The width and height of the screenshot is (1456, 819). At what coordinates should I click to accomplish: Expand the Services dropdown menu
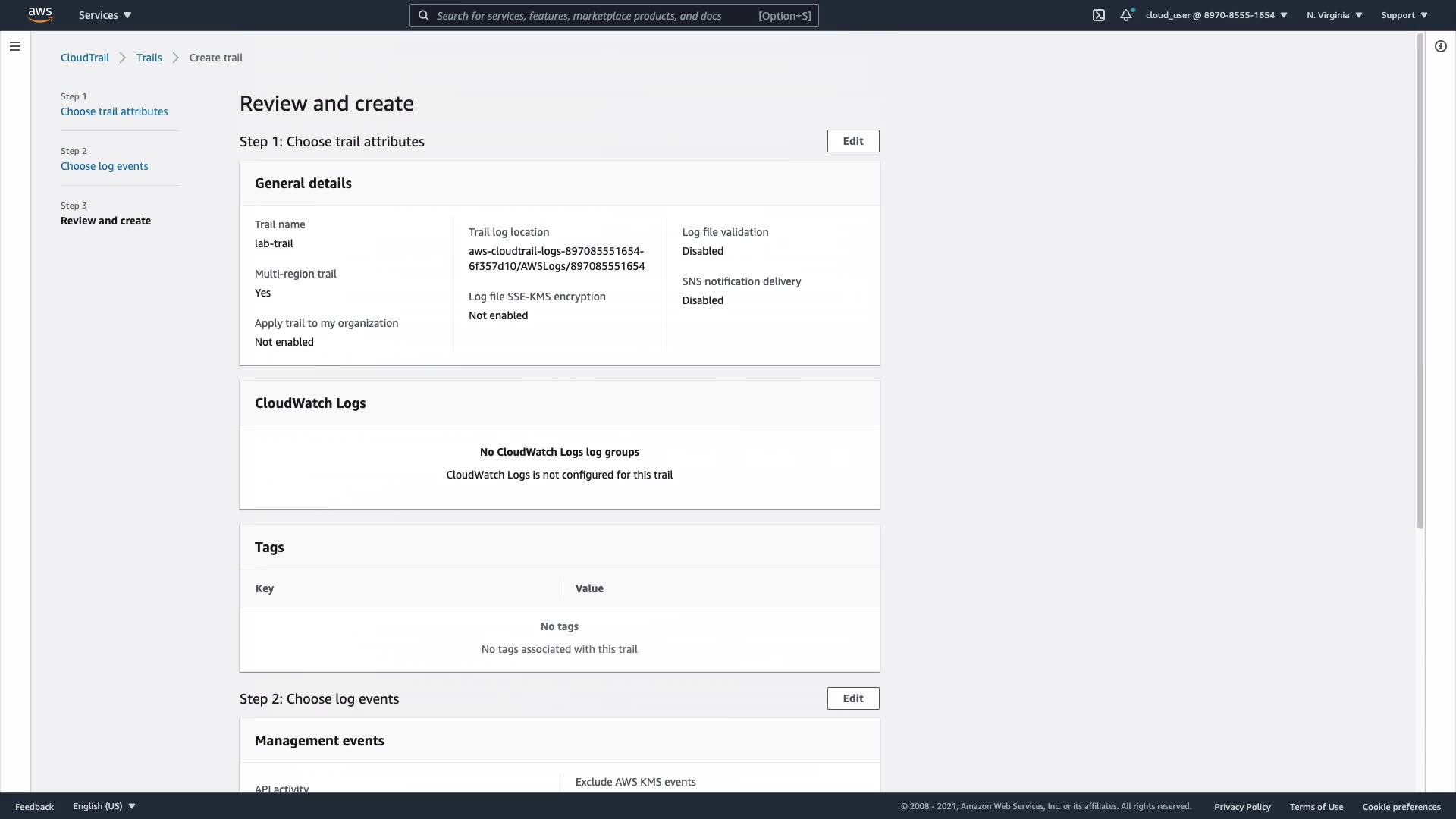pyautogui.click(x=105, y=15)
